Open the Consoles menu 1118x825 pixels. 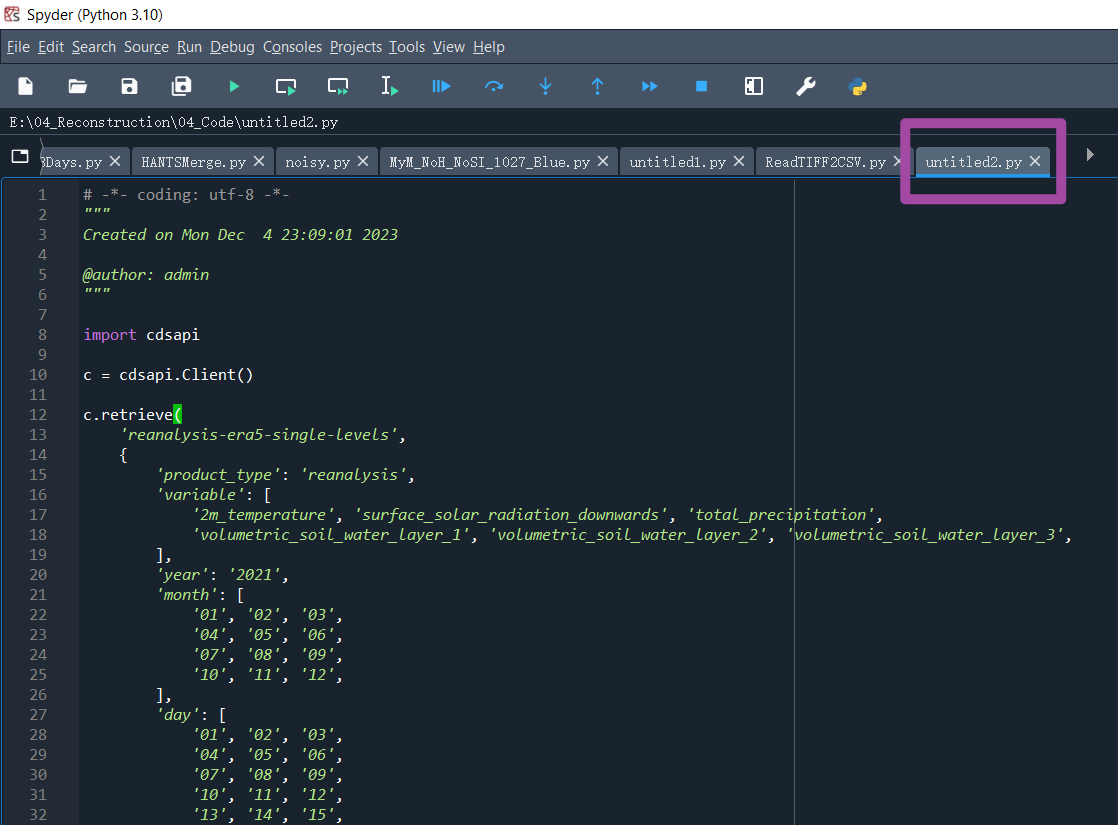292,47
